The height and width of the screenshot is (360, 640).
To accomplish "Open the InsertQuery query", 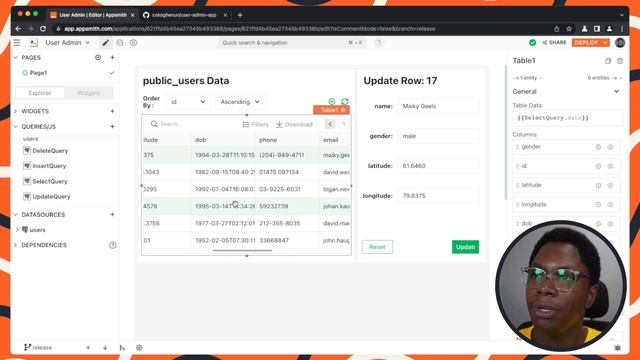I will click(x=49, y=166).
